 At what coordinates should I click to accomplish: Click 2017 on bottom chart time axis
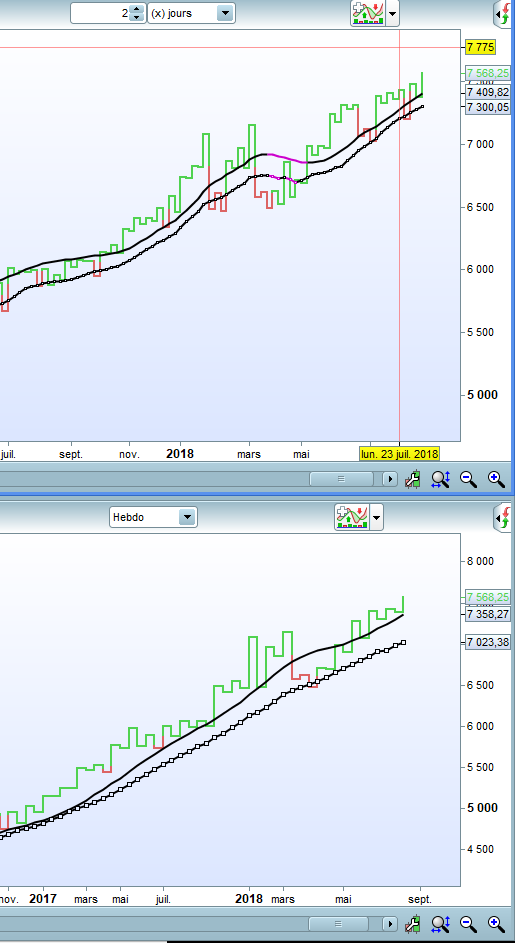pyautogui.click(x=43, y=898)
